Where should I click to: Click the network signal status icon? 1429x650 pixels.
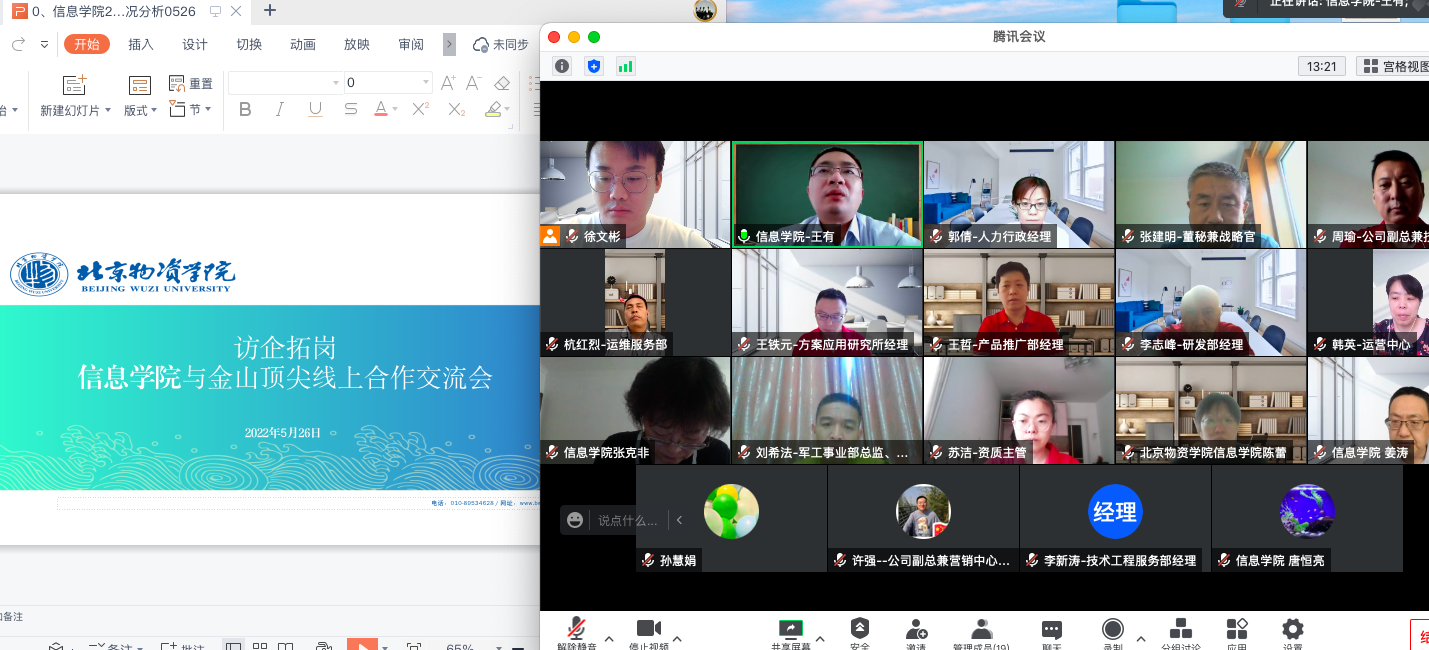626,66
